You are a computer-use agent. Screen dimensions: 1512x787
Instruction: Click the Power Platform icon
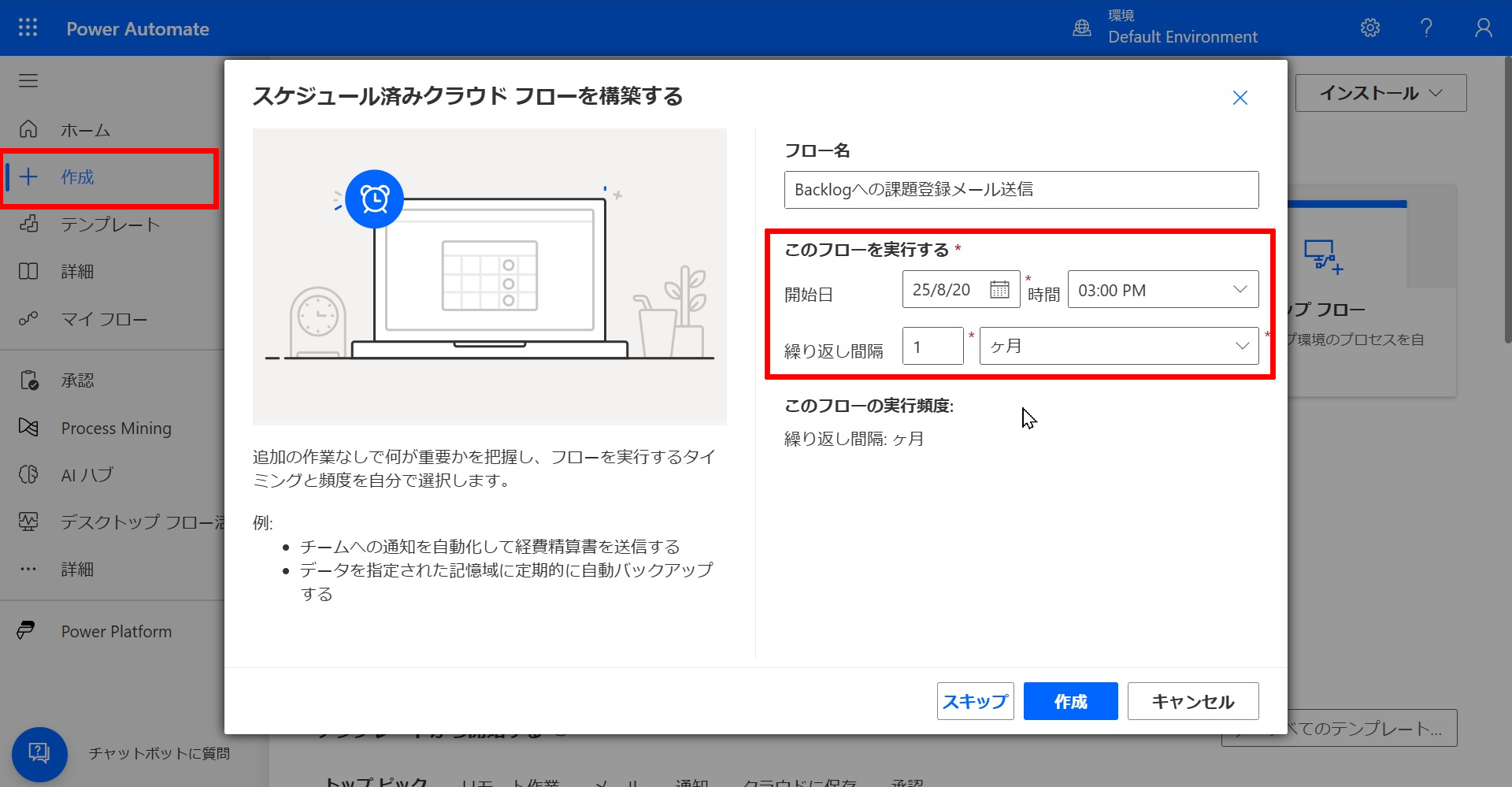click(x=26, y=630)
